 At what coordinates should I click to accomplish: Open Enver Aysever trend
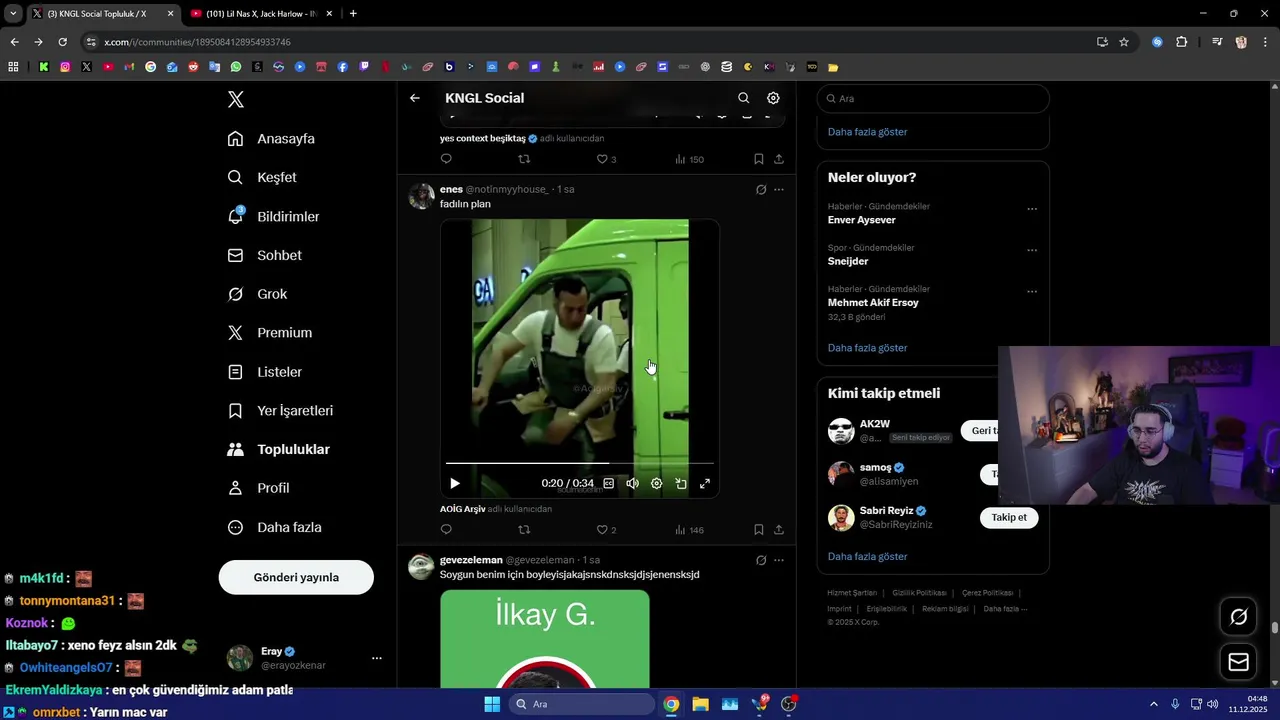(x=862, y=220)
